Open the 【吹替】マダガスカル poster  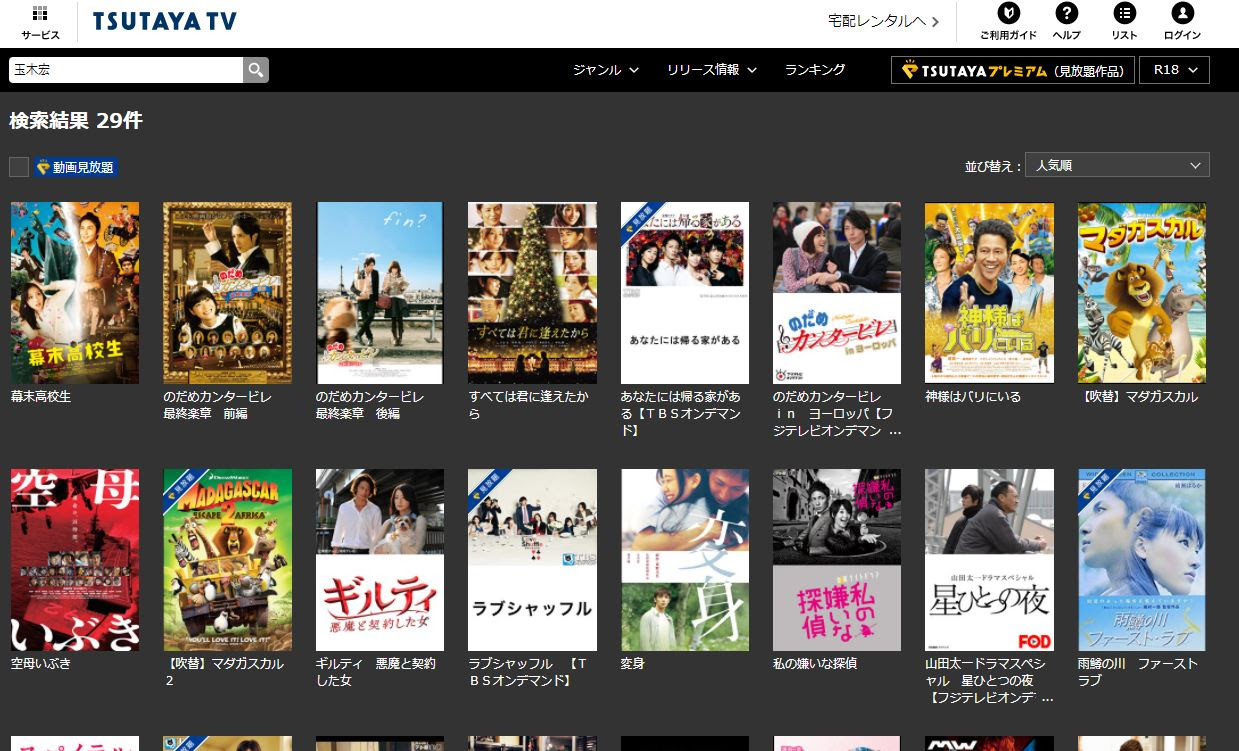tap(1142, 293)
